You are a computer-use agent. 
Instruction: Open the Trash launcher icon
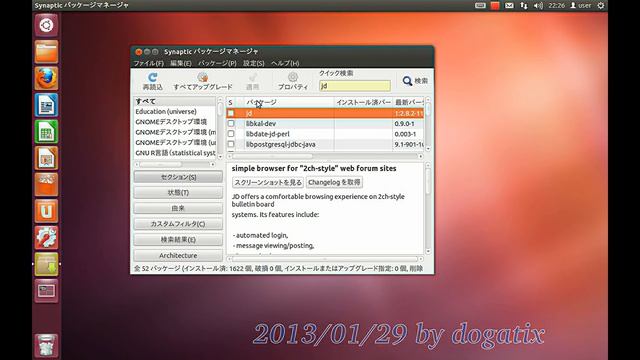[x=46, y=345]
